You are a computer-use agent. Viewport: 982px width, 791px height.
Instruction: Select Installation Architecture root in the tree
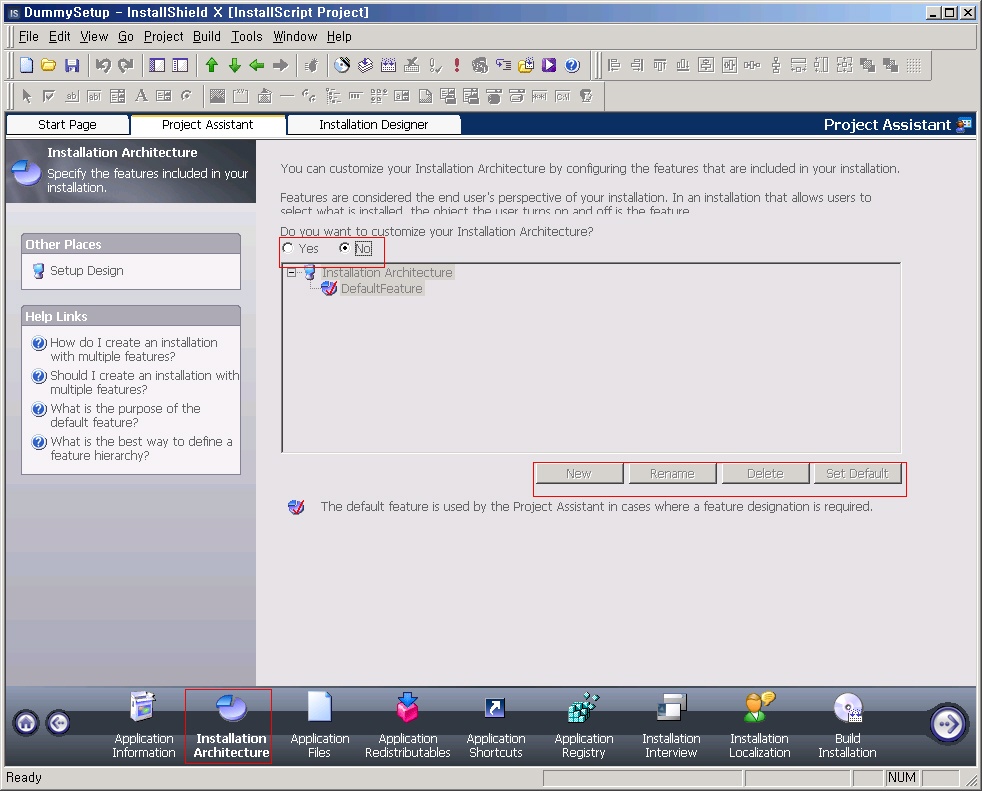point(387,272)
